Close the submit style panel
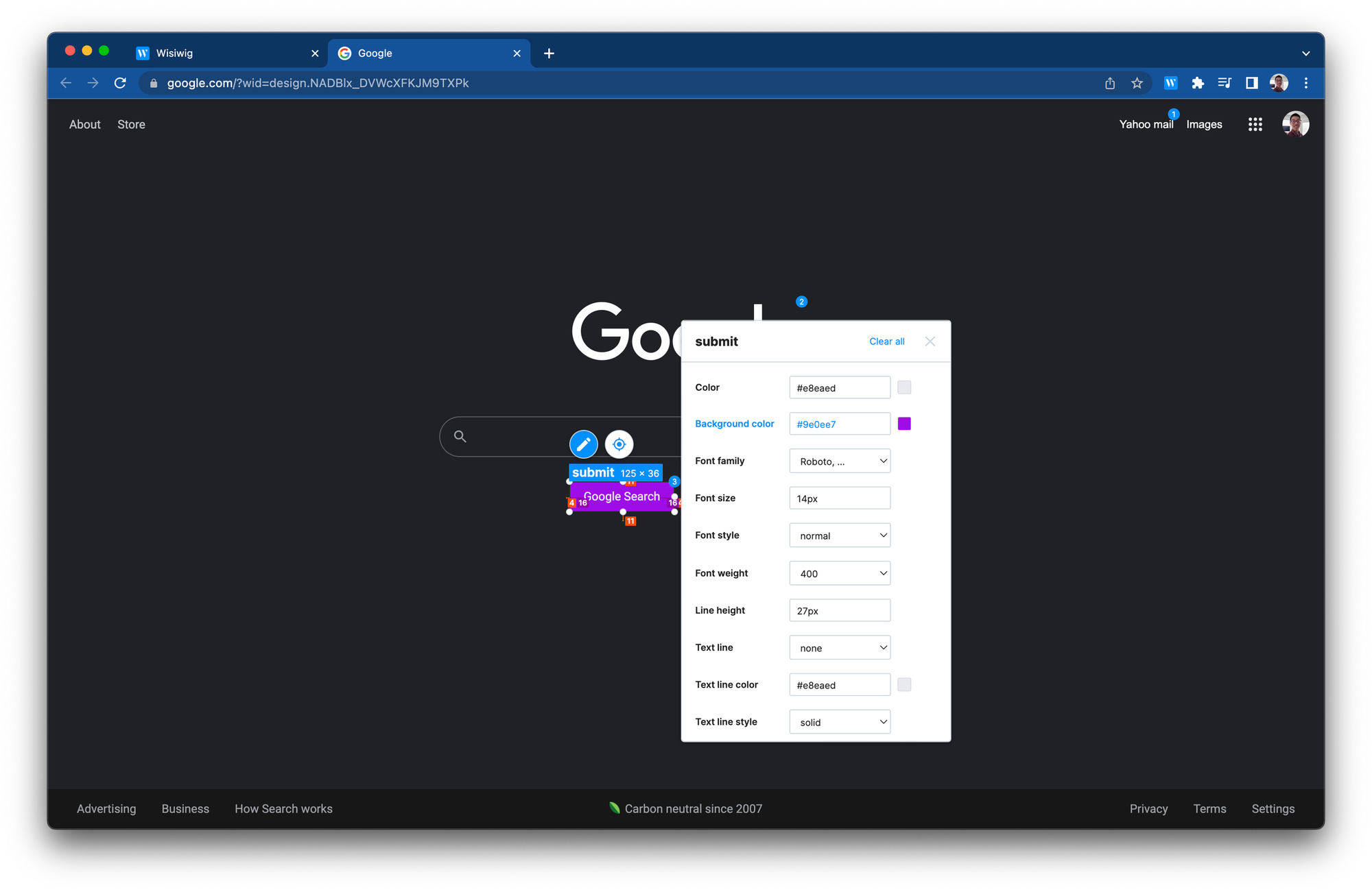The image size is (1372, 892). (x=930, y=341)
